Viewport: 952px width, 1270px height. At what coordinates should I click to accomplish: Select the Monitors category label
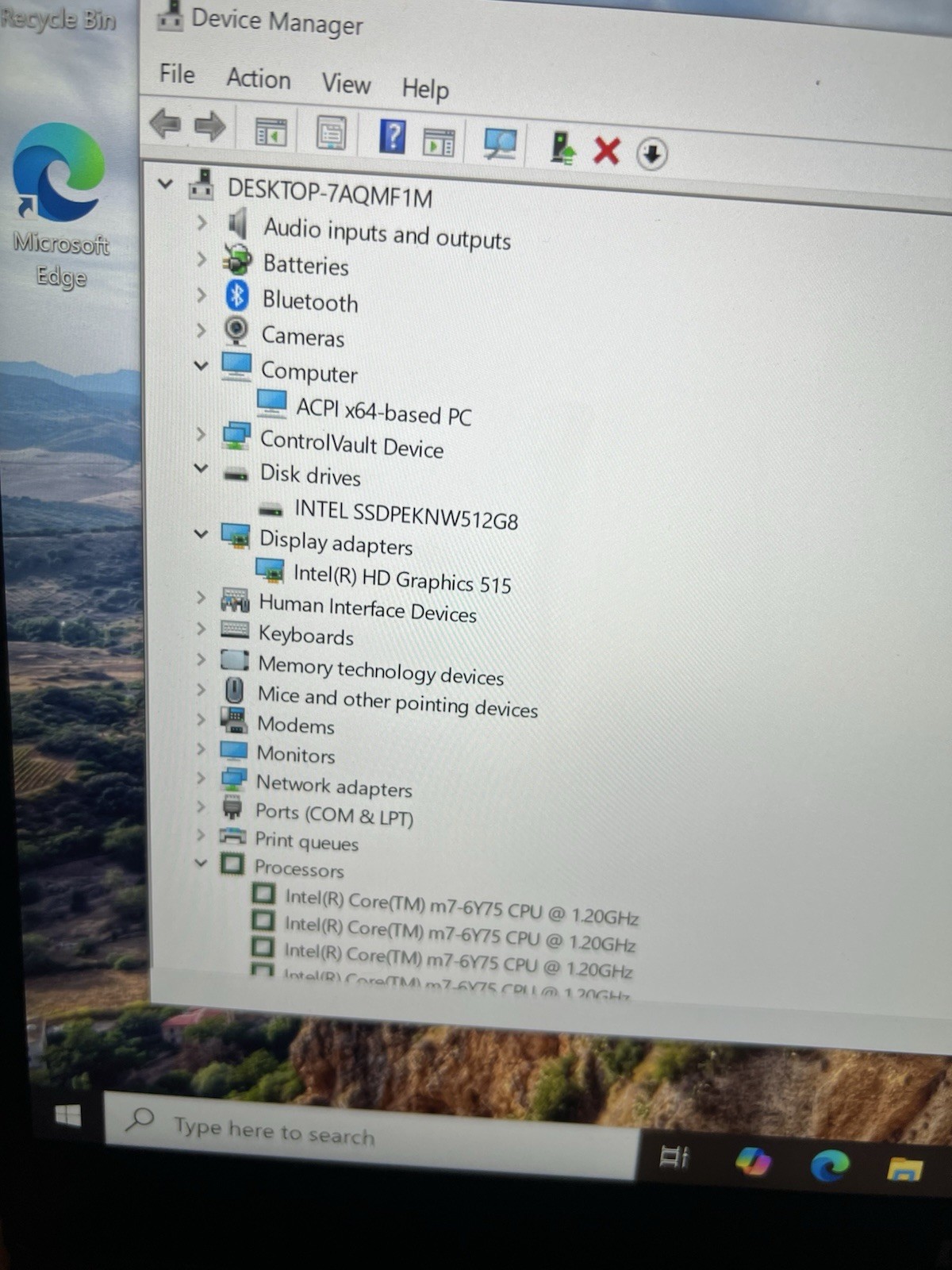point(296,753)
